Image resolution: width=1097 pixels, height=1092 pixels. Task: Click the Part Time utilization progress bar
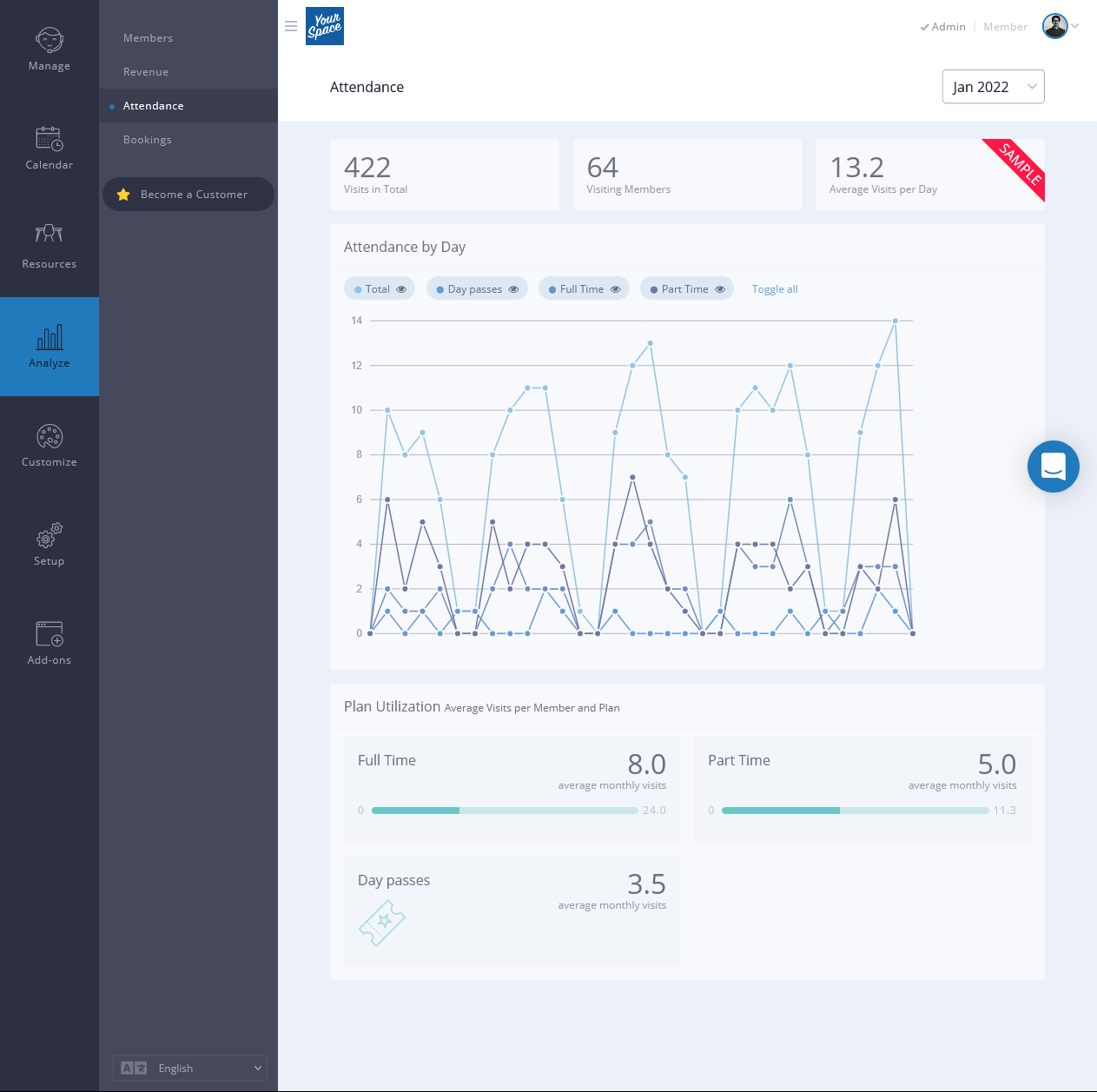pyautogui.click(x=856, y=811)
